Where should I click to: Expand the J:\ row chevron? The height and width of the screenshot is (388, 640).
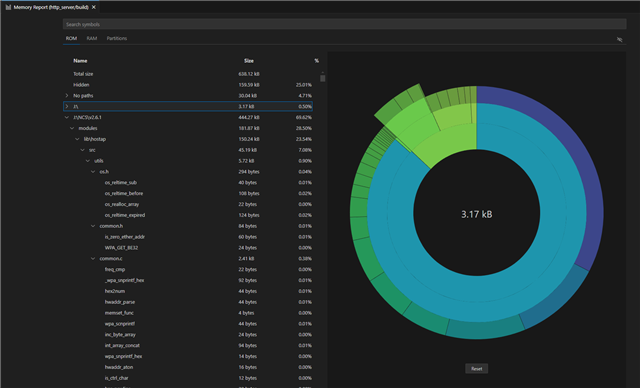tap(67, 106)
